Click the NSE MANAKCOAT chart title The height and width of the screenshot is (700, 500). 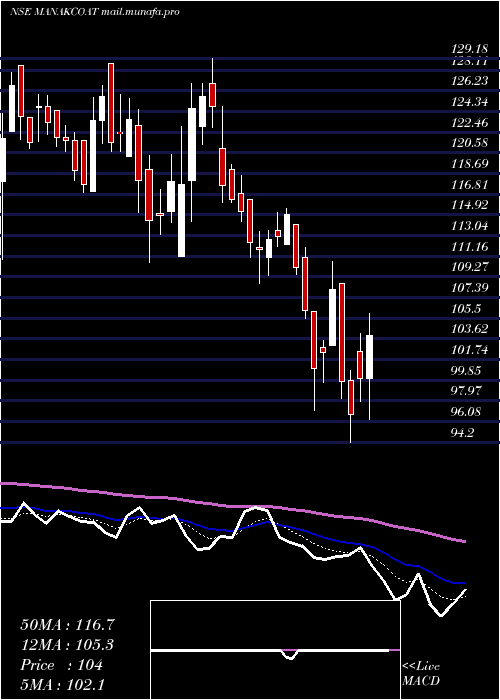coord(95,12)
